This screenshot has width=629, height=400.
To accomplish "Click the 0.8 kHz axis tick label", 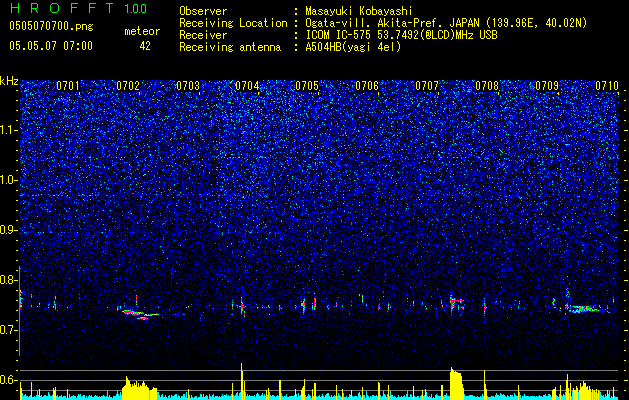I will (9, 280).
